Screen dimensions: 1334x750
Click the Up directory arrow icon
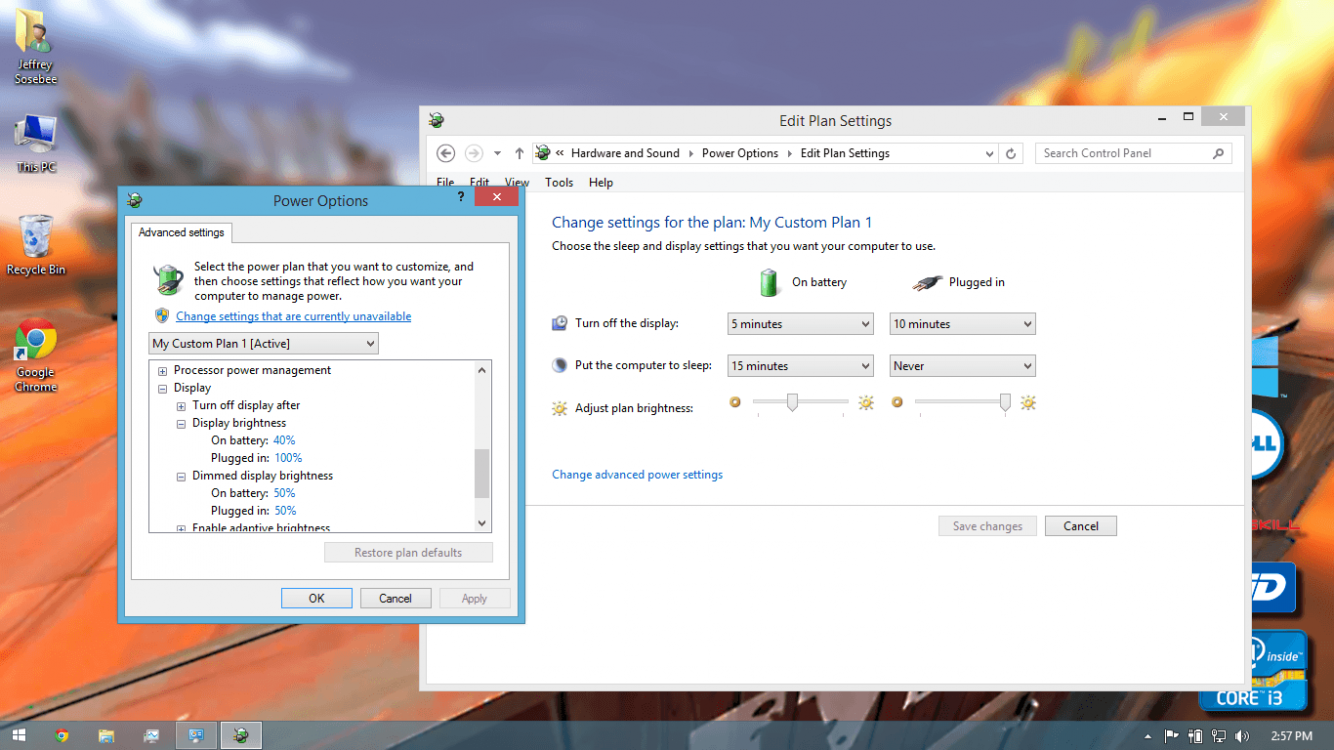tap(519, 153)
